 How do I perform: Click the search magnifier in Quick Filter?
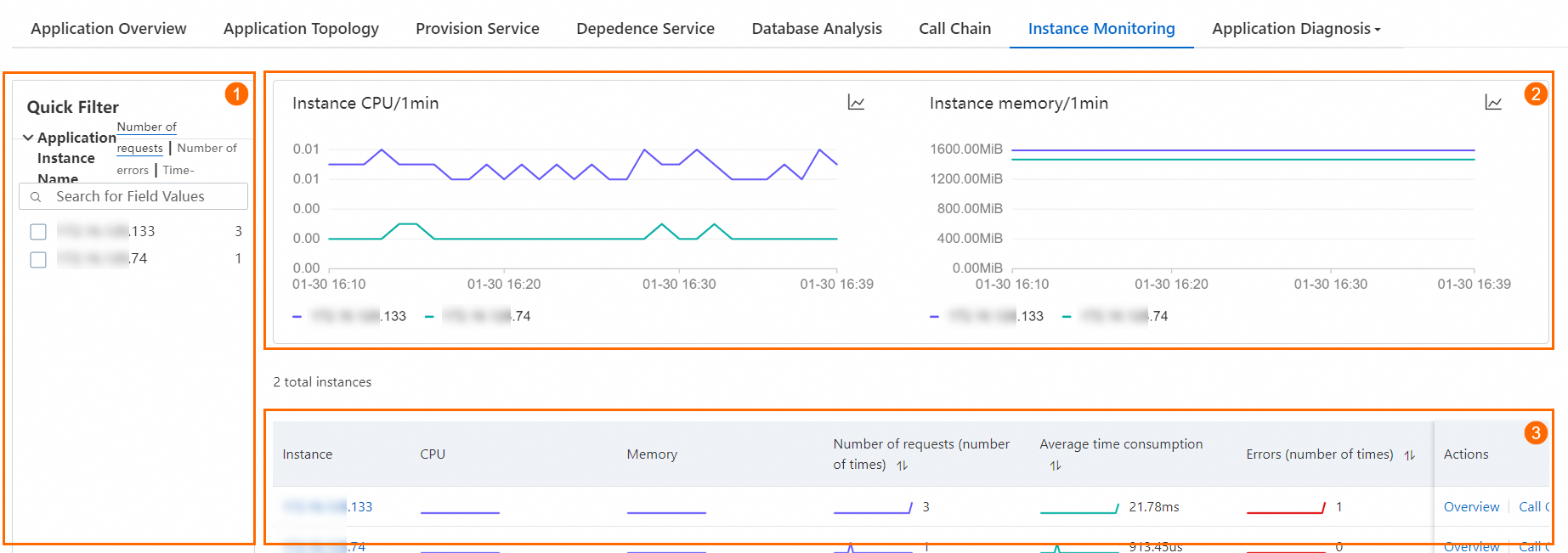[x=36, y=197]
